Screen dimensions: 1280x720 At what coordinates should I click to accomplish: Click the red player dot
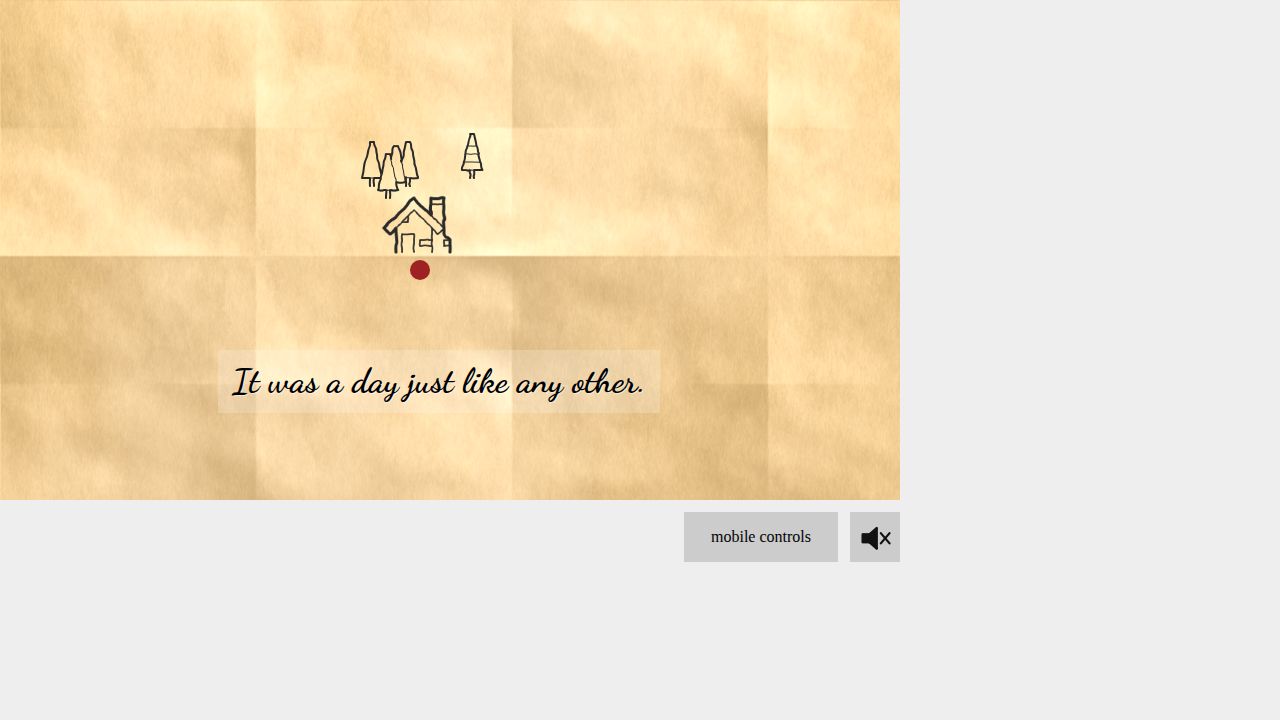420,270
